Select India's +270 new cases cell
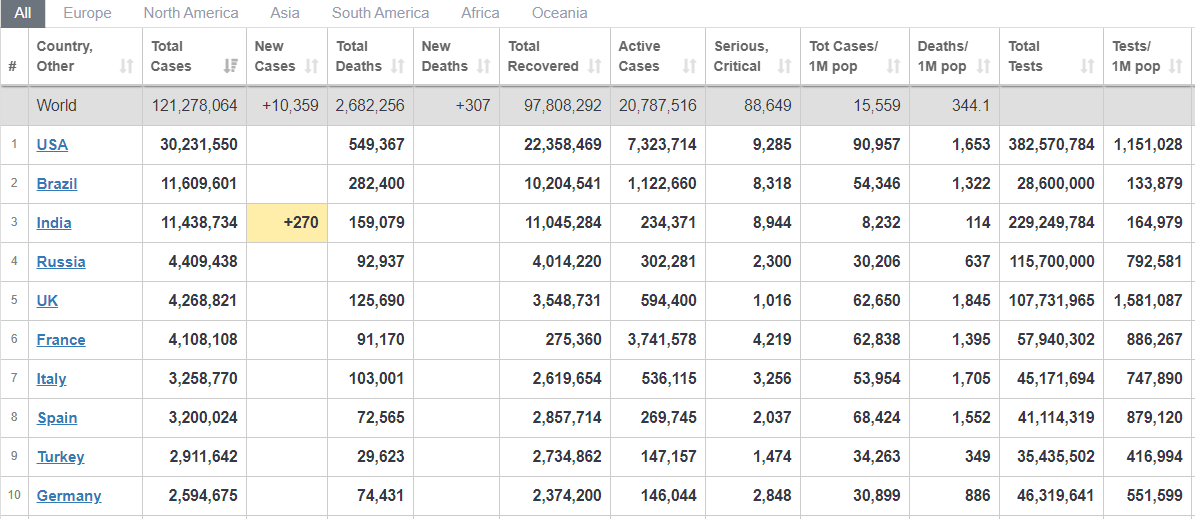1195x519 pixels. point(287,223)
